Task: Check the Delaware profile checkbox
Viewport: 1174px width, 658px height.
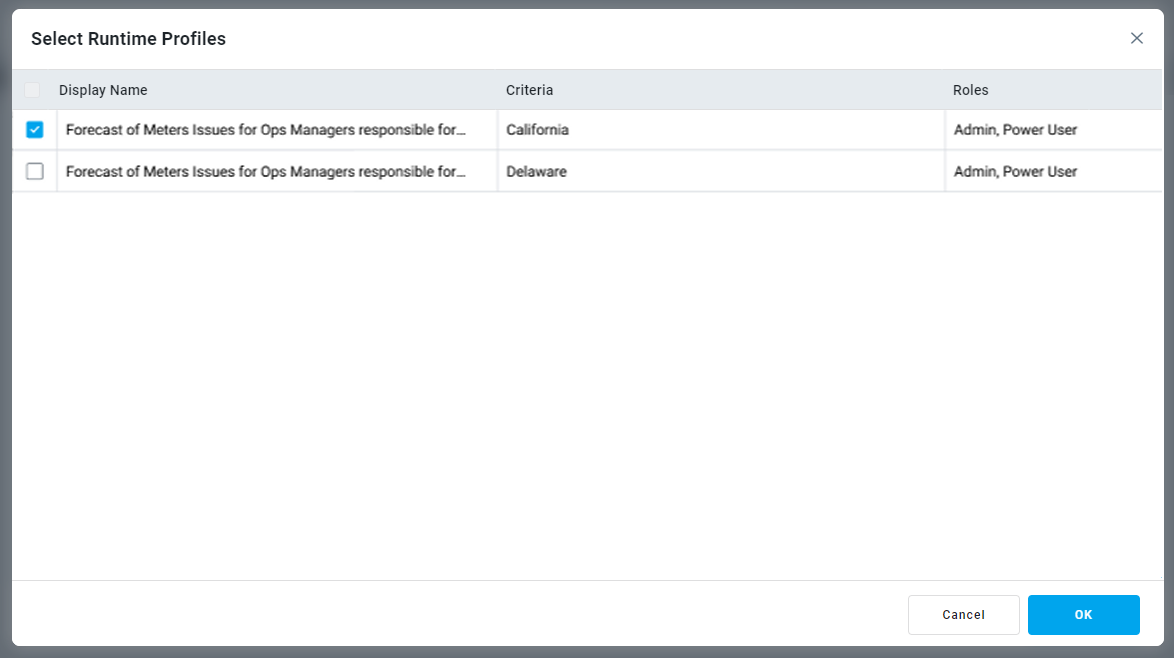Action: [x=35, y=172]
